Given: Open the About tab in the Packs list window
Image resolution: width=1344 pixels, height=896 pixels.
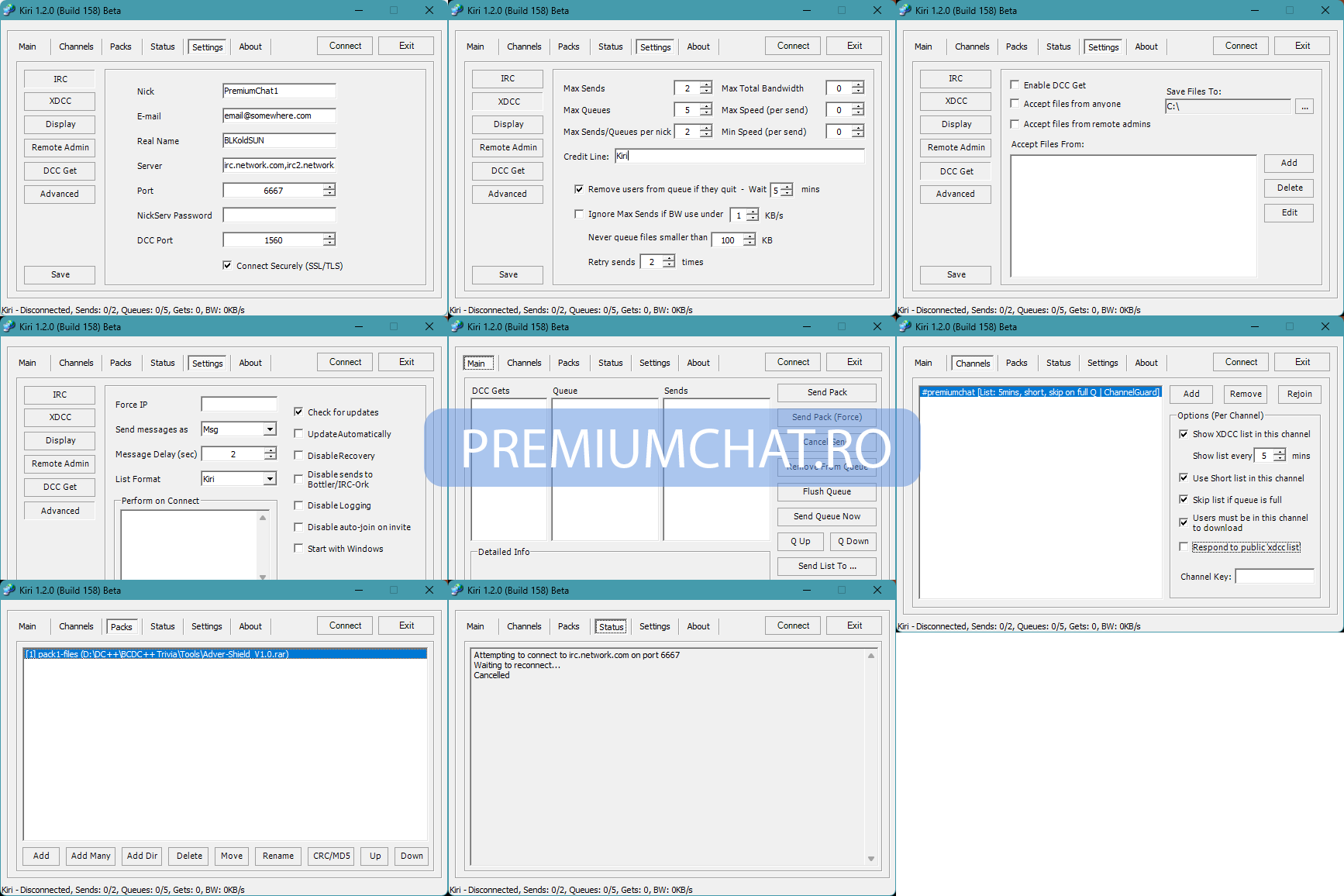Looking at the screenshot, I should (x=250, y=626).
